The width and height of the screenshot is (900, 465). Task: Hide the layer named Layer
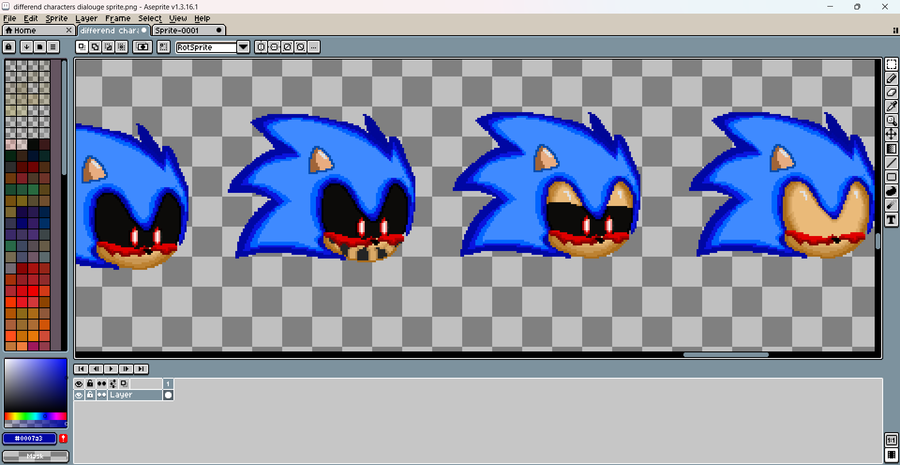point(79,395)
